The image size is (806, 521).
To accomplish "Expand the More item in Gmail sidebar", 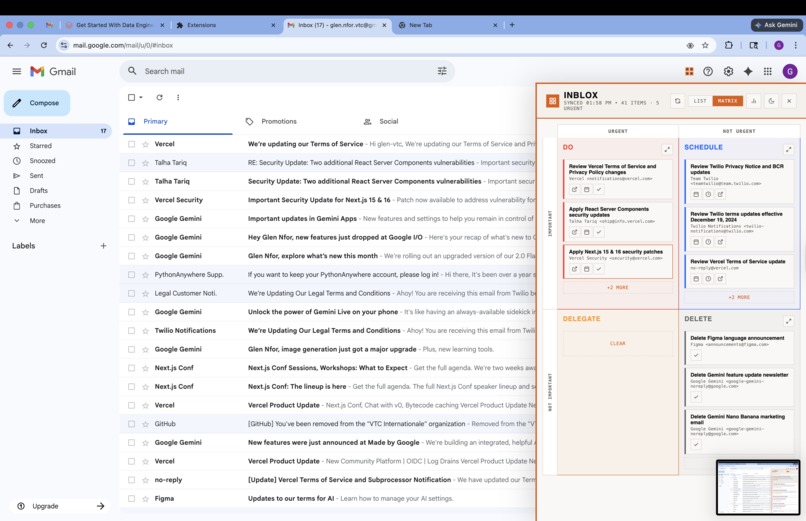I will tap(37, 220).
